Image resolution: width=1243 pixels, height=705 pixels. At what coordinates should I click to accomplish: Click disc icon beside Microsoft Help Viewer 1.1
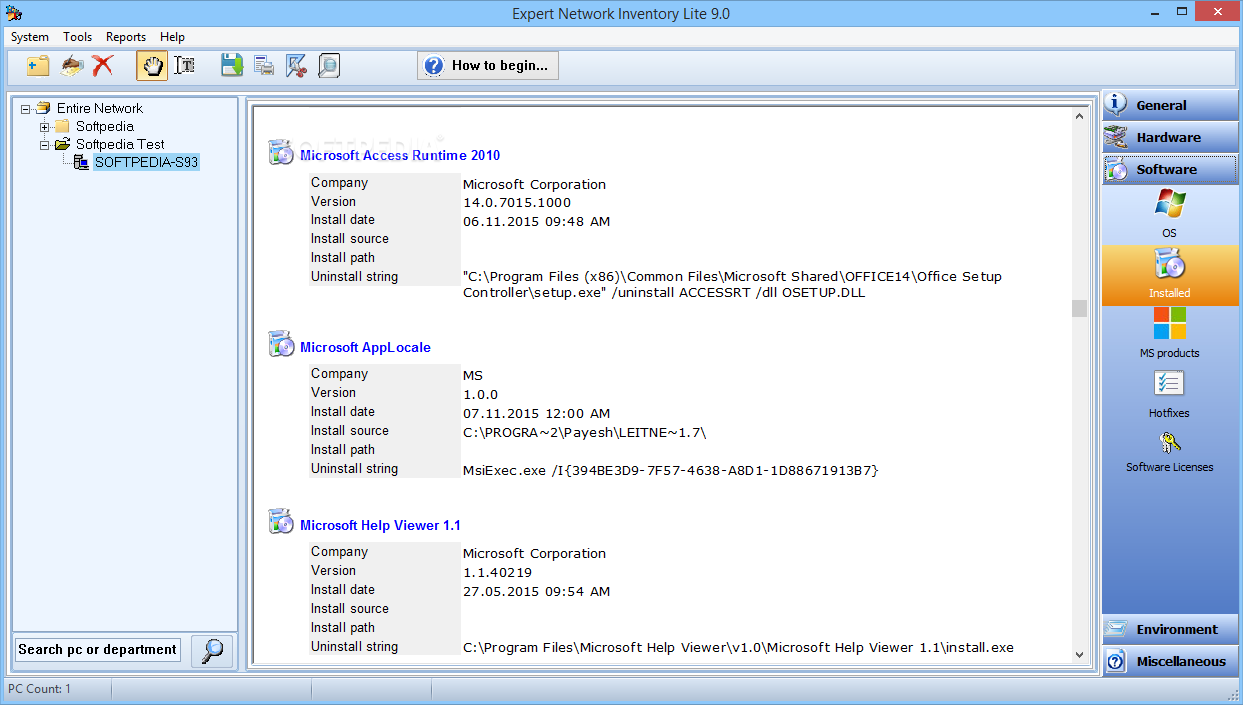click(281, 522)
